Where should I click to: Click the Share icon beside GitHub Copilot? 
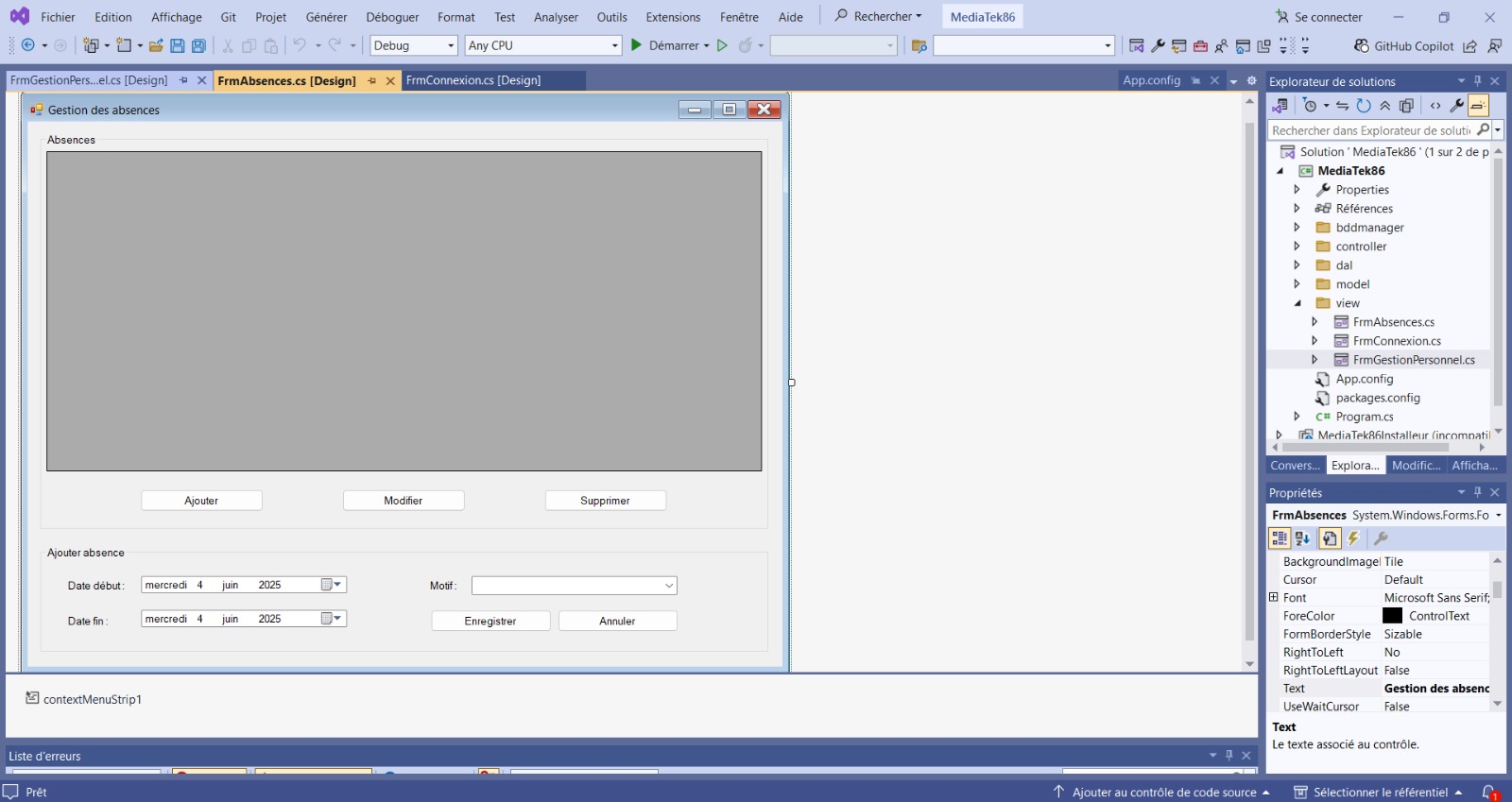[x=1470, y=45]
